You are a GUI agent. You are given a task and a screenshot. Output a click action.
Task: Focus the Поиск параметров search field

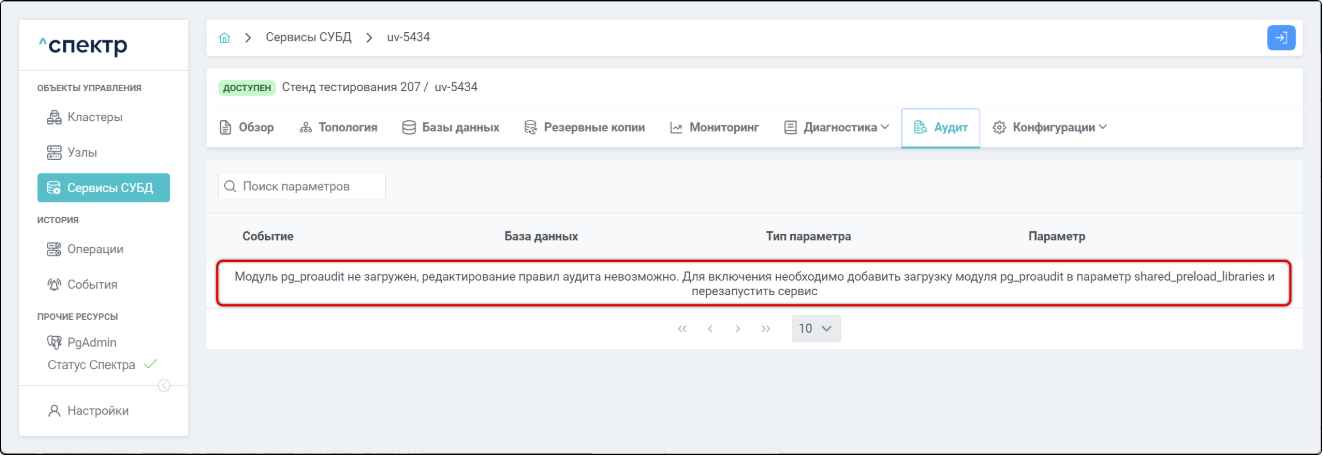(302, 186)
